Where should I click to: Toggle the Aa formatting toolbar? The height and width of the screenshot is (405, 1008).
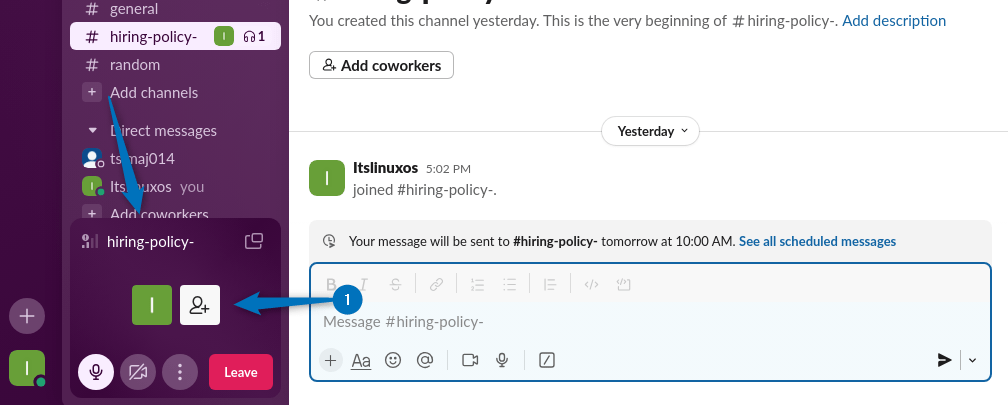[361, 360]
